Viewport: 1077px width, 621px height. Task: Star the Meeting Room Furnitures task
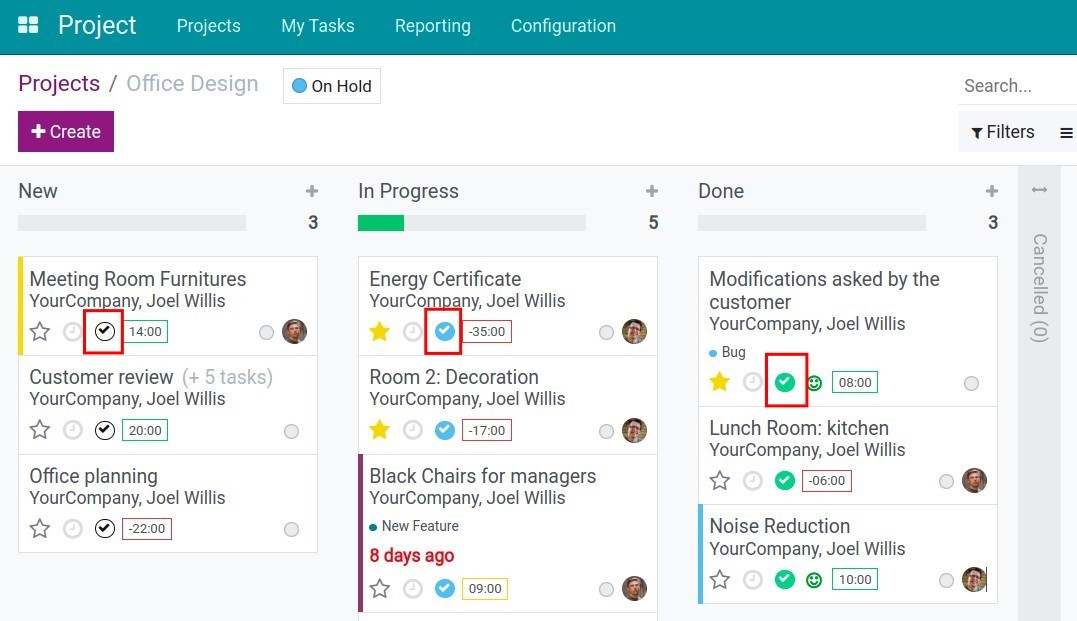tap(40, 332)
